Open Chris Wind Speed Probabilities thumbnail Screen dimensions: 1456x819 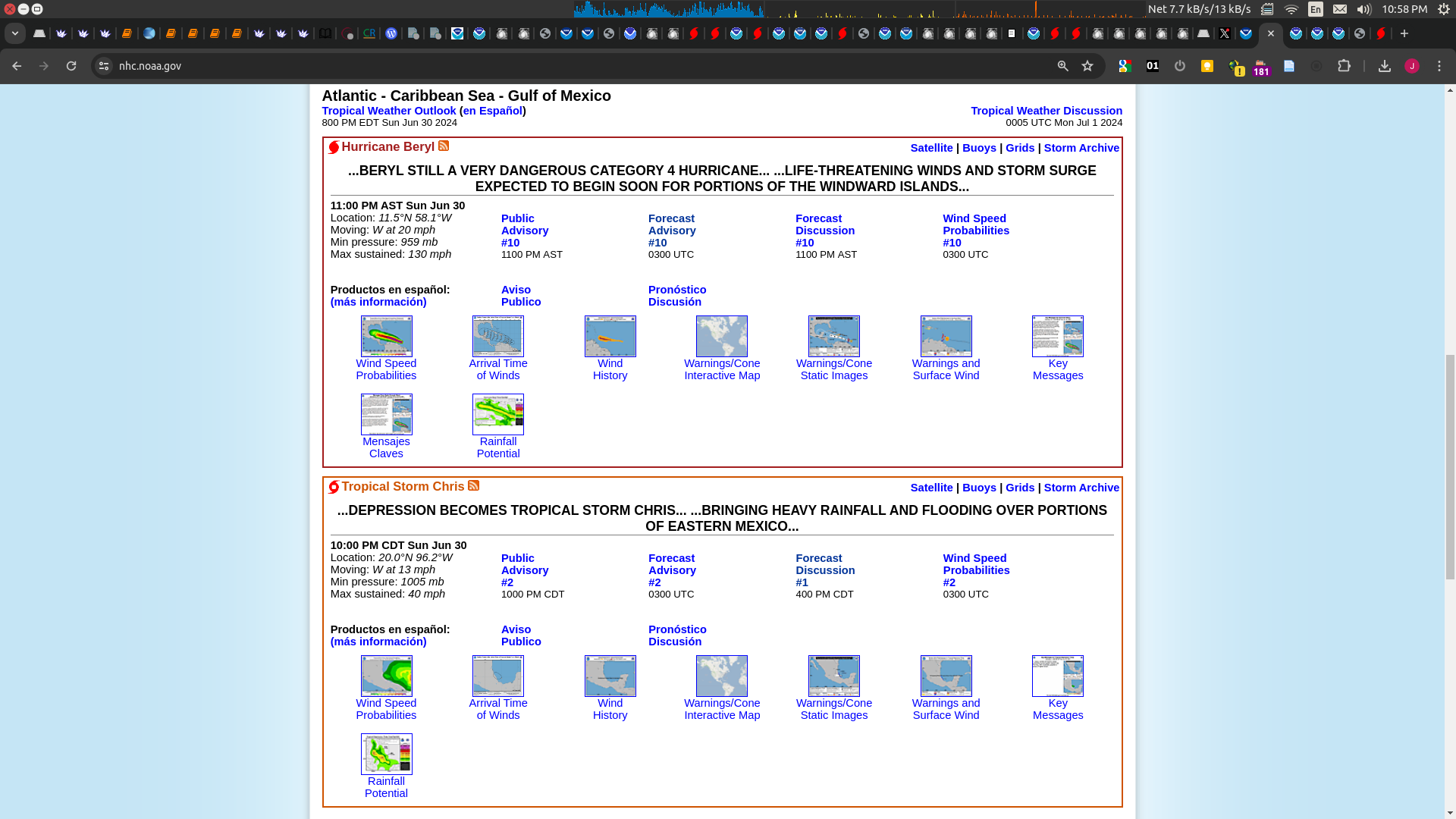[386, 676]
